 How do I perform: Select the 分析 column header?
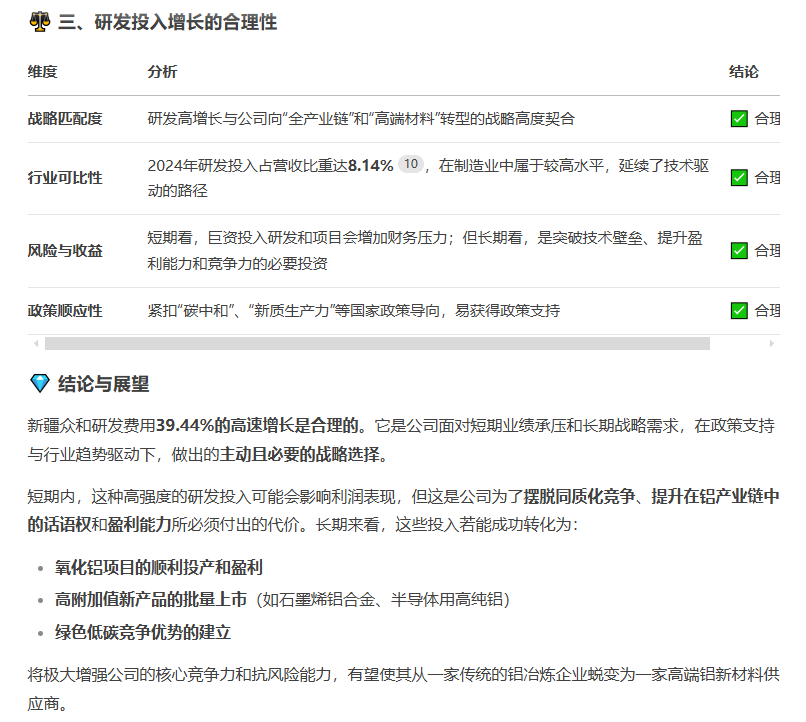(162, 71)
